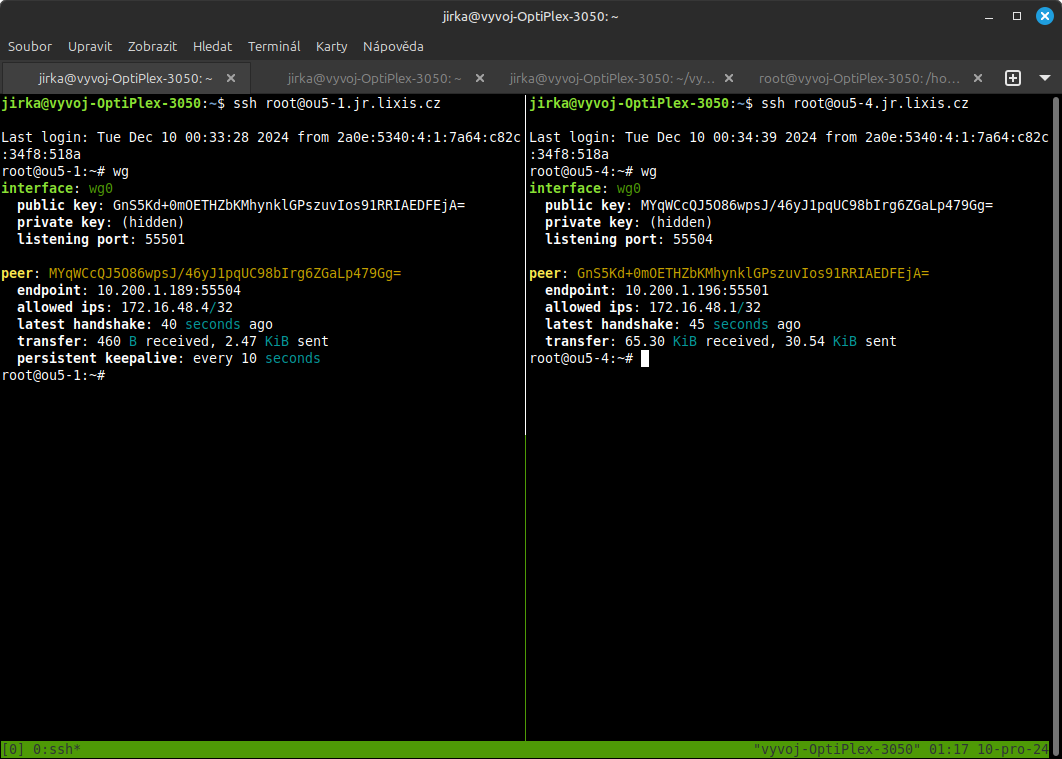Open the Nápověda menu

tap(393, 46)
